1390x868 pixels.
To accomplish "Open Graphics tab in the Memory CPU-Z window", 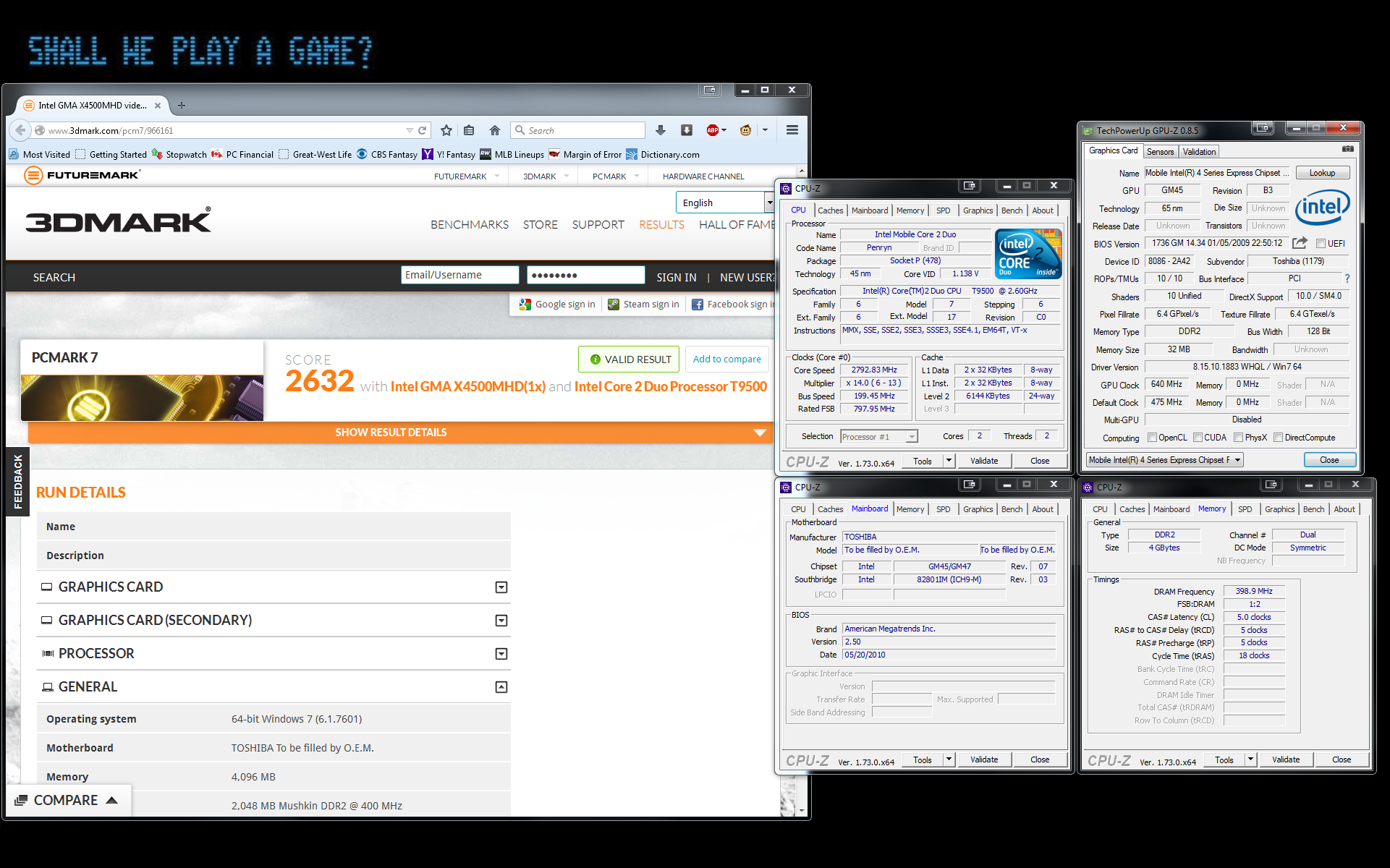I will pyautogui.click(x=1279, y=509).
